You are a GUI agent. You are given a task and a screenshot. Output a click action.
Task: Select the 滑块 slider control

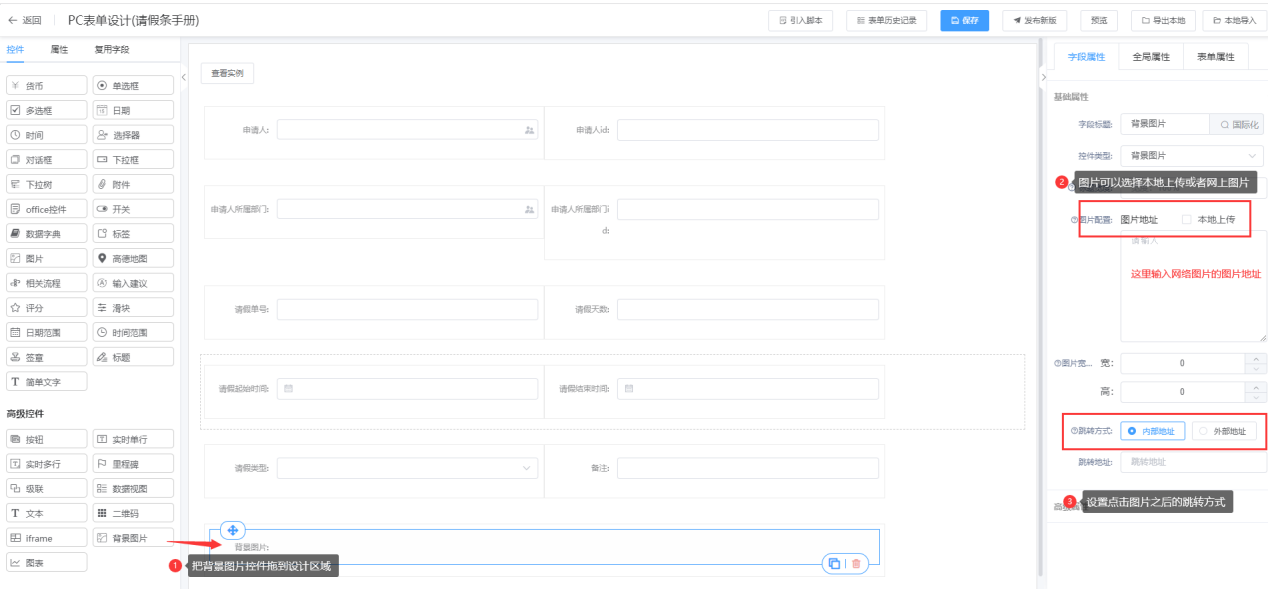133,307
